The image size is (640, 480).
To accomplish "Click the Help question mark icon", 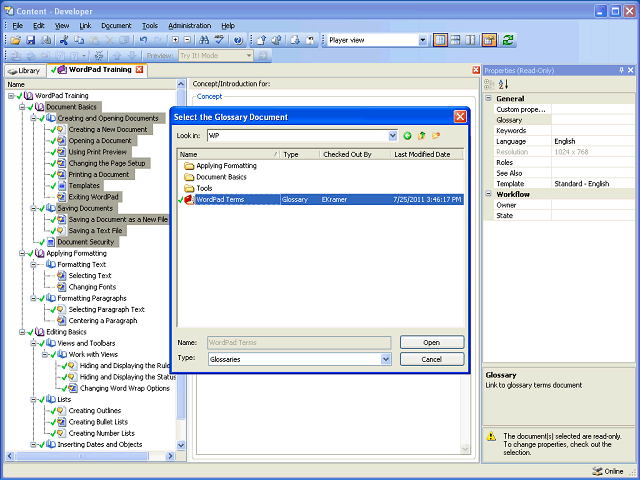I will [x=238, y=40].
